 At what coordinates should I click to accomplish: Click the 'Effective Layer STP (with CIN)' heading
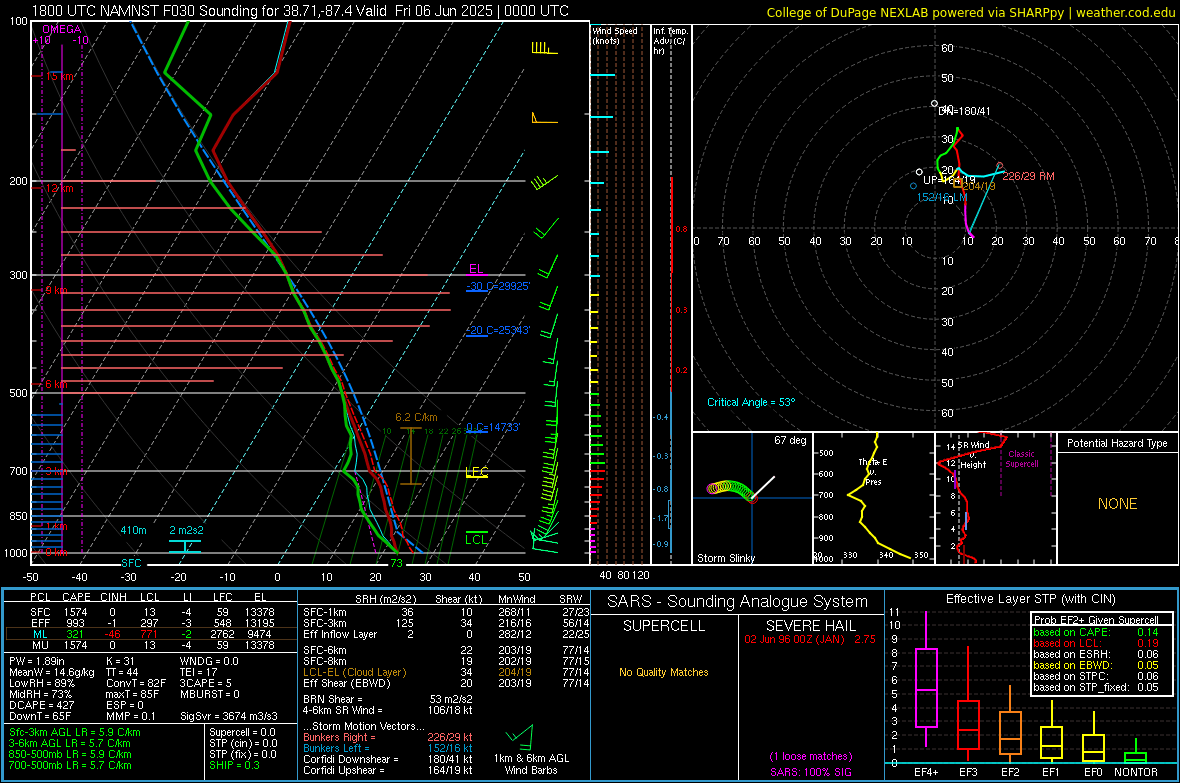(x=1030, y=599)
